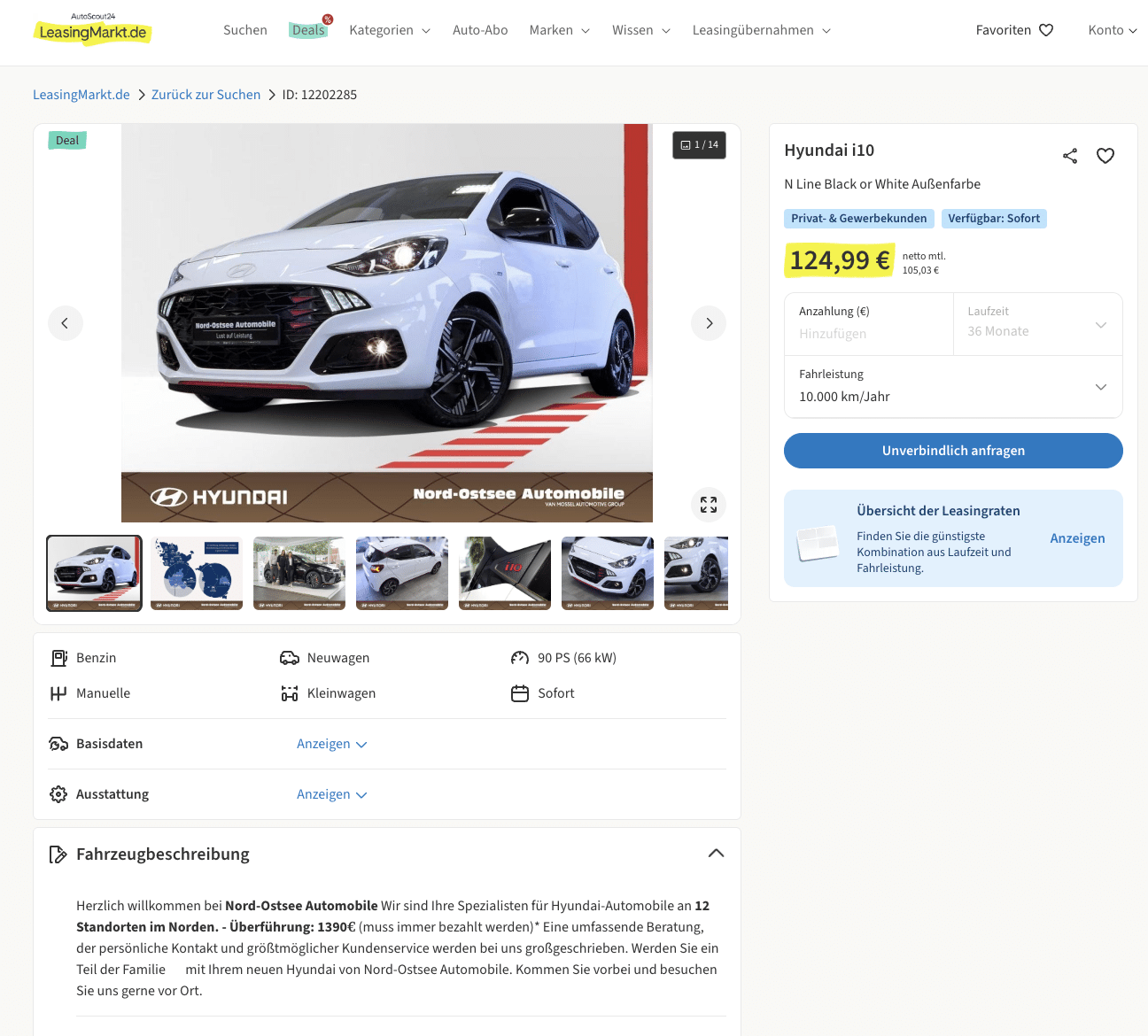1148x1036 pixels.
Task: Click the LeasingMarkt.de logo
Action: [93, 32]
